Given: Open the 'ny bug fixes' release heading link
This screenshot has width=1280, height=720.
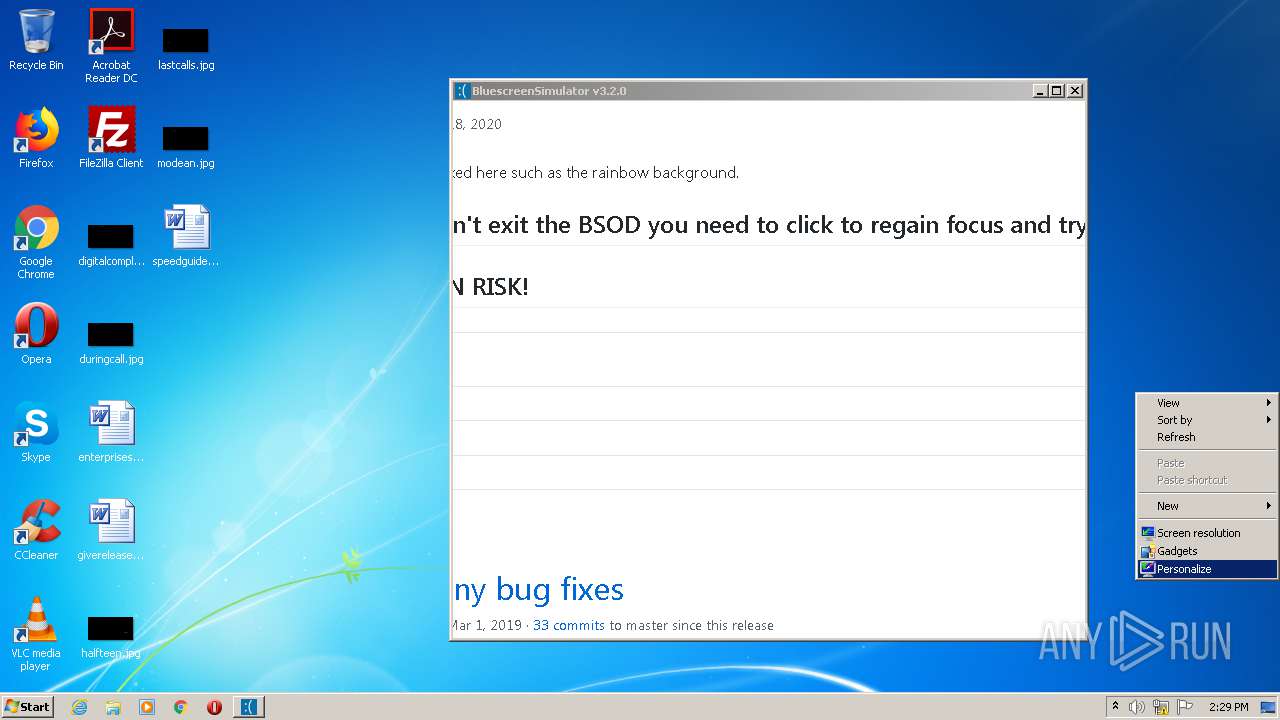Looking at the screenshot, I should tap(539, 590).
